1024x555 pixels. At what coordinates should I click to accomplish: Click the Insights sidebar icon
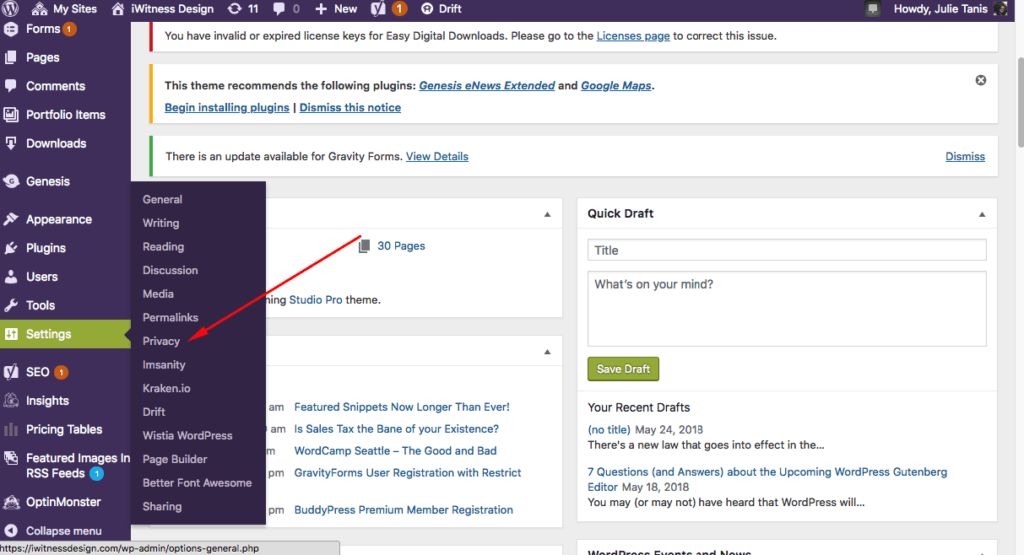click(10, 400)
